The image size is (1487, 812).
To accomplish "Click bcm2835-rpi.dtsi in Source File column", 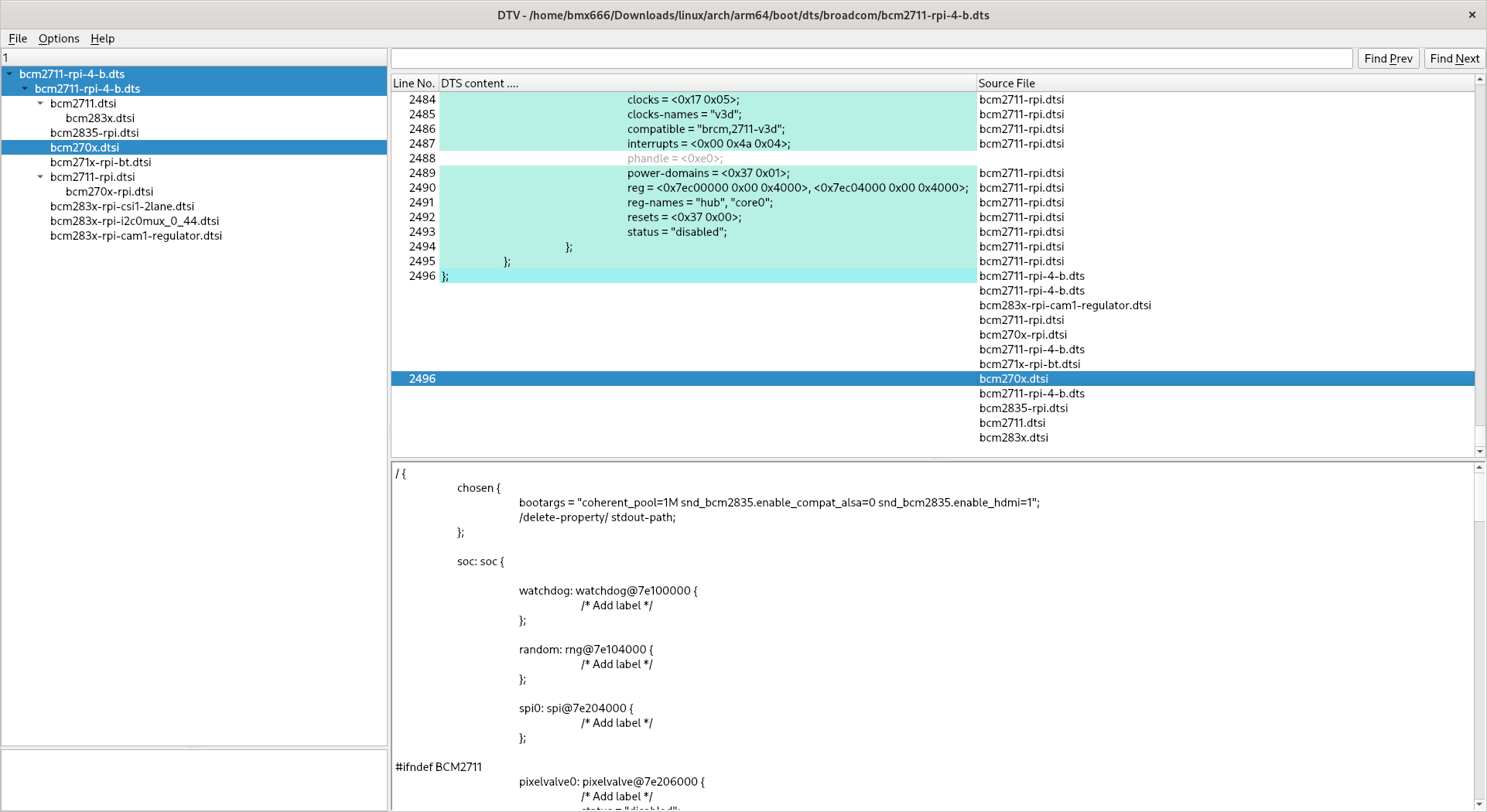I will coord(1024,408).
